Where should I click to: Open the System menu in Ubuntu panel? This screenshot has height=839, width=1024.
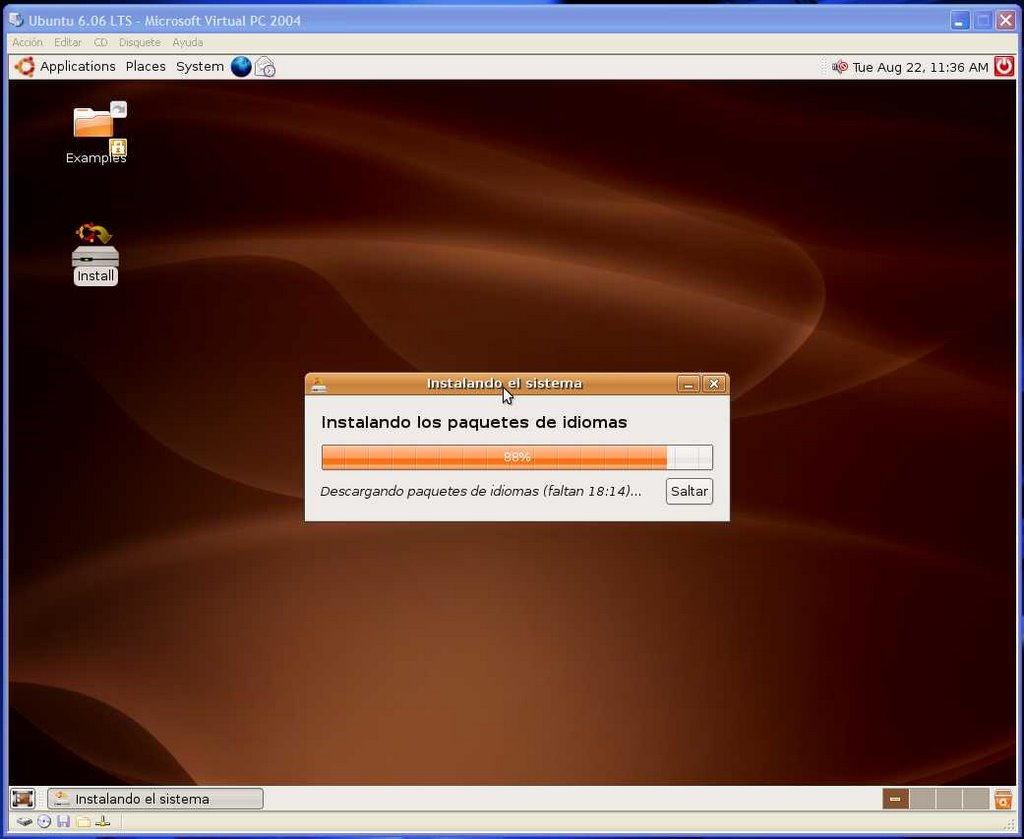coord(200,67)
